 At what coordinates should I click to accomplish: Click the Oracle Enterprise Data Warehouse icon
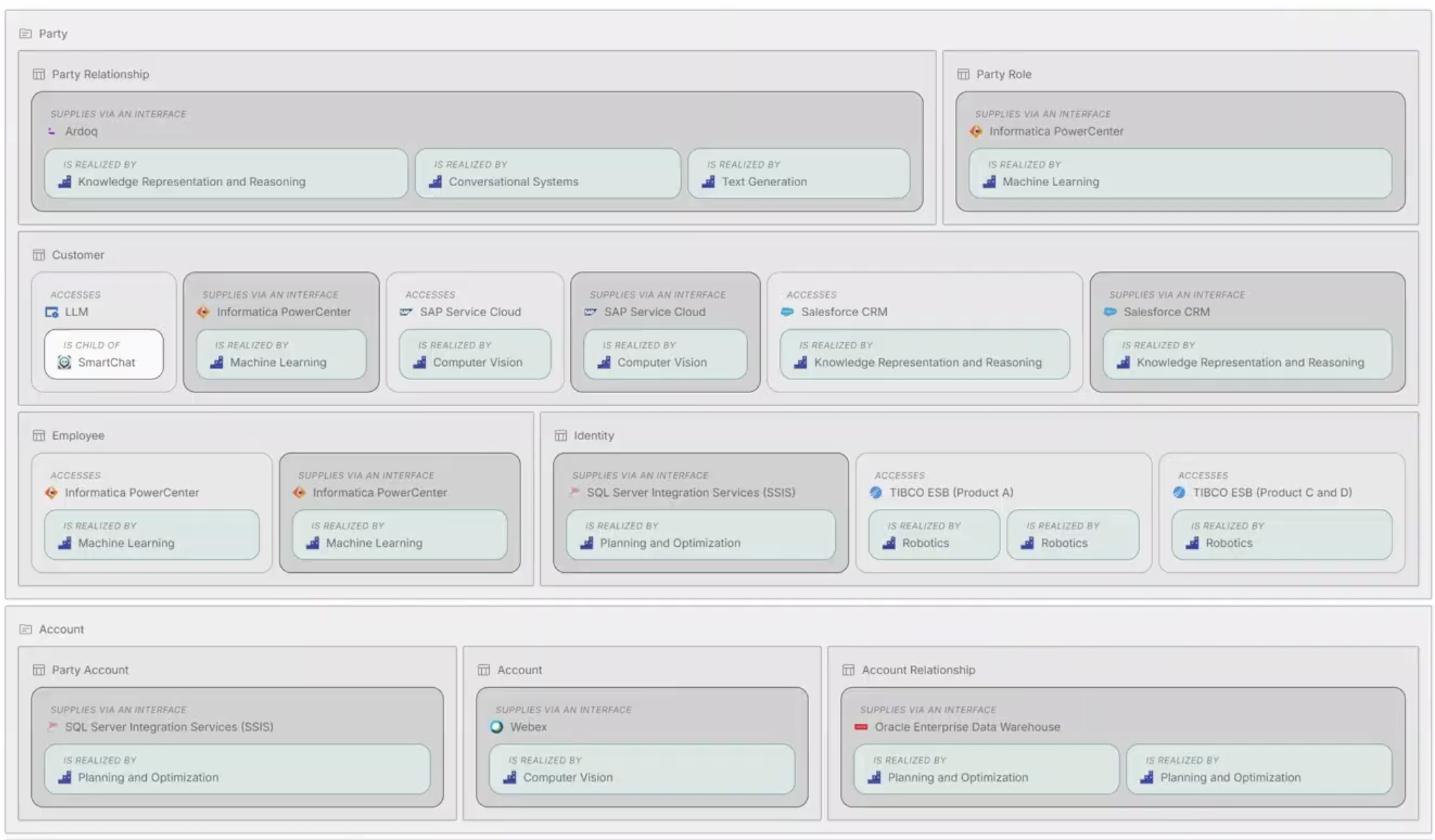pos(860,726)
